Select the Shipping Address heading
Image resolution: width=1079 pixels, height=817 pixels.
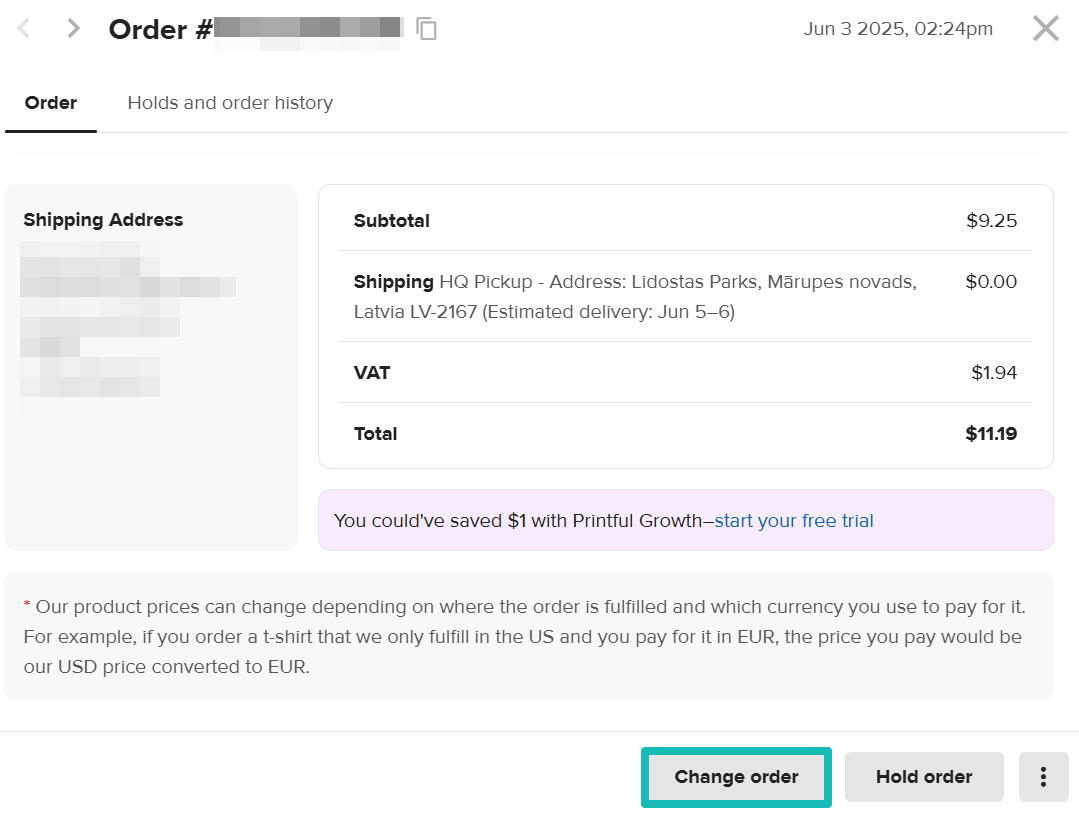[x=103, y=220]
